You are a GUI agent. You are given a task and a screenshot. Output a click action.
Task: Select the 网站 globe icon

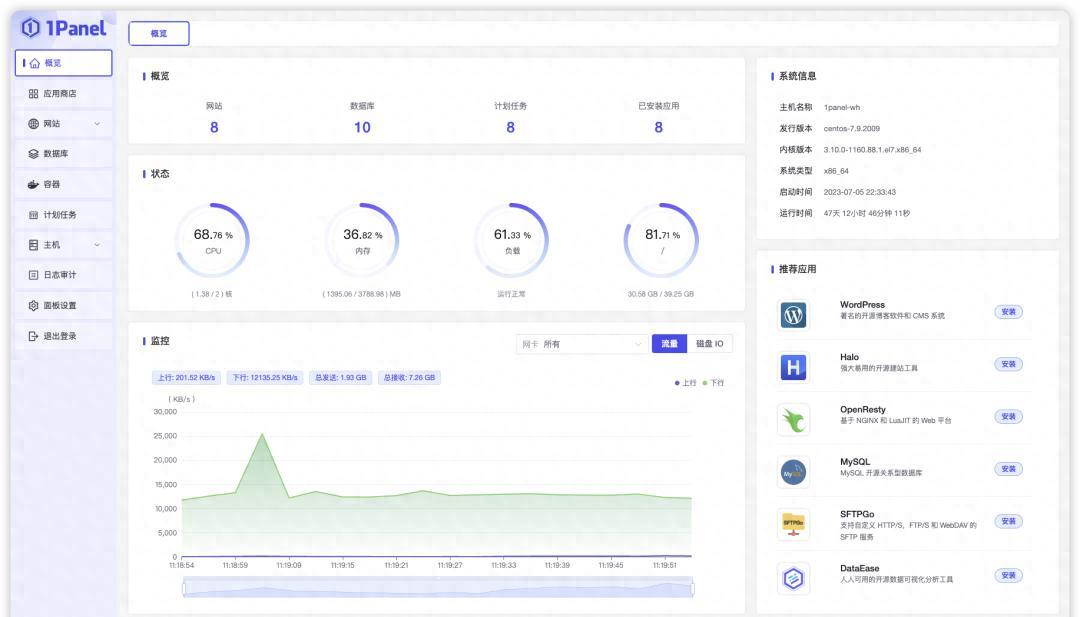[x=33, y=124]
